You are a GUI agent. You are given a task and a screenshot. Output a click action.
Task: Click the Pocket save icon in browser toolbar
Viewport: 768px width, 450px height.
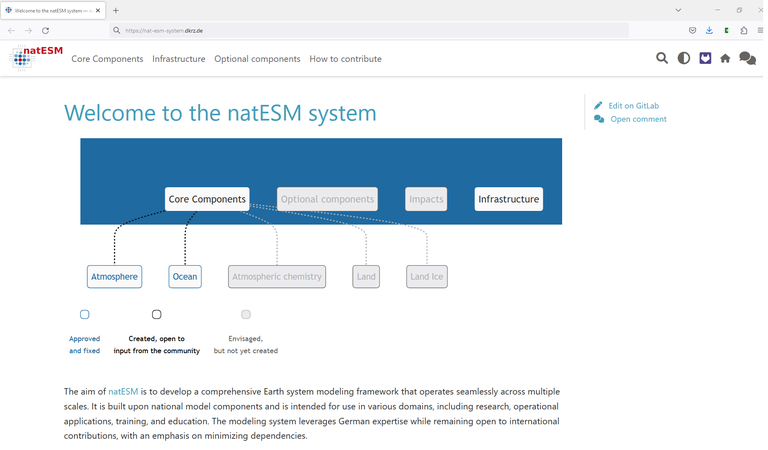click(692, 30)
